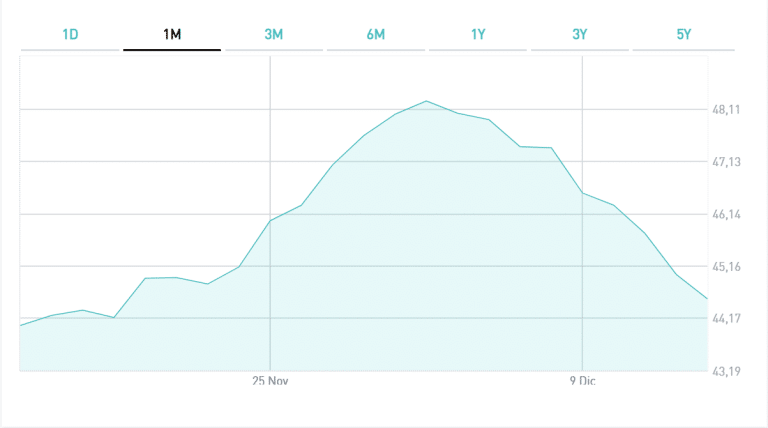
Task: Select the 3Y time range tab
Action: [x=580, y=35]
